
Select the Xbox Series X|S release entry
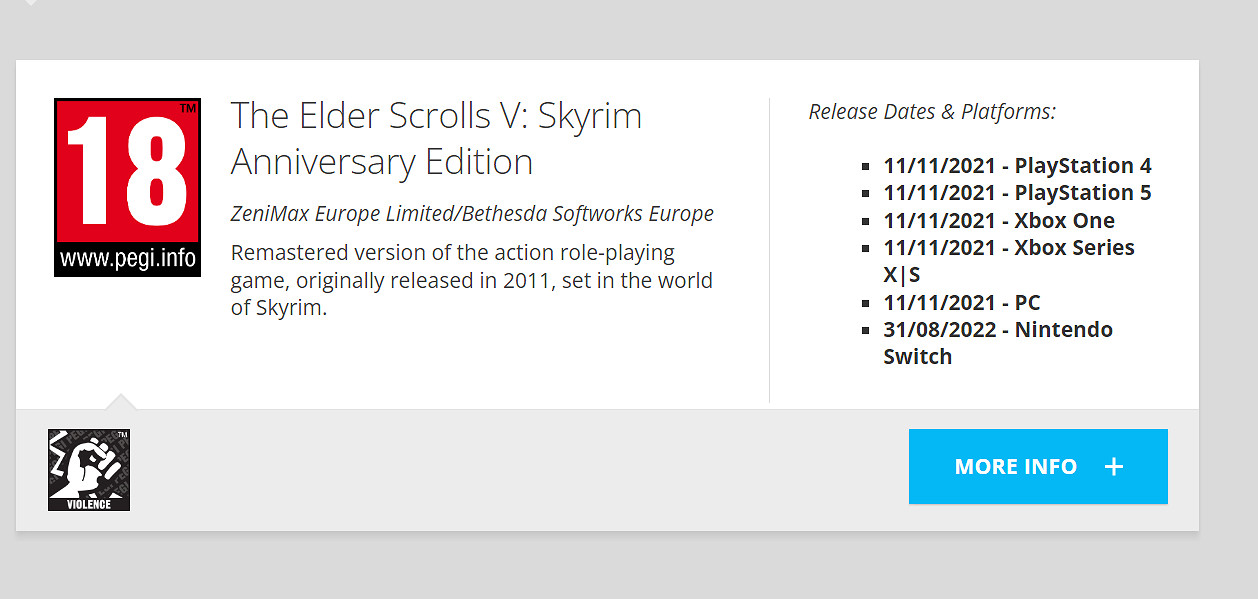click(1008, 261)
